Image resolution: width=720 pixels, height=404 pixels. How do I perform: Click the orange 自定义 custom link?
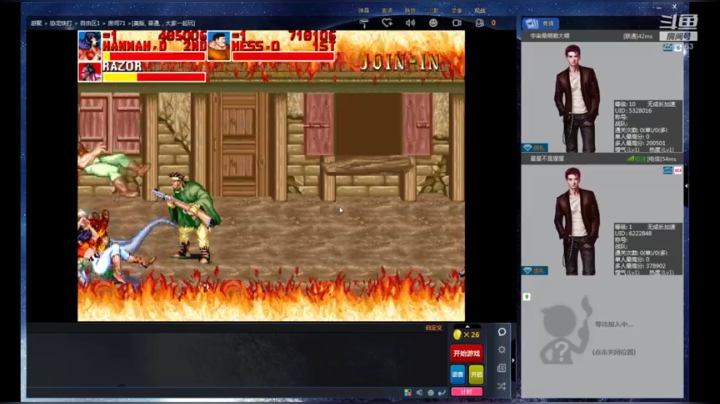434,328
